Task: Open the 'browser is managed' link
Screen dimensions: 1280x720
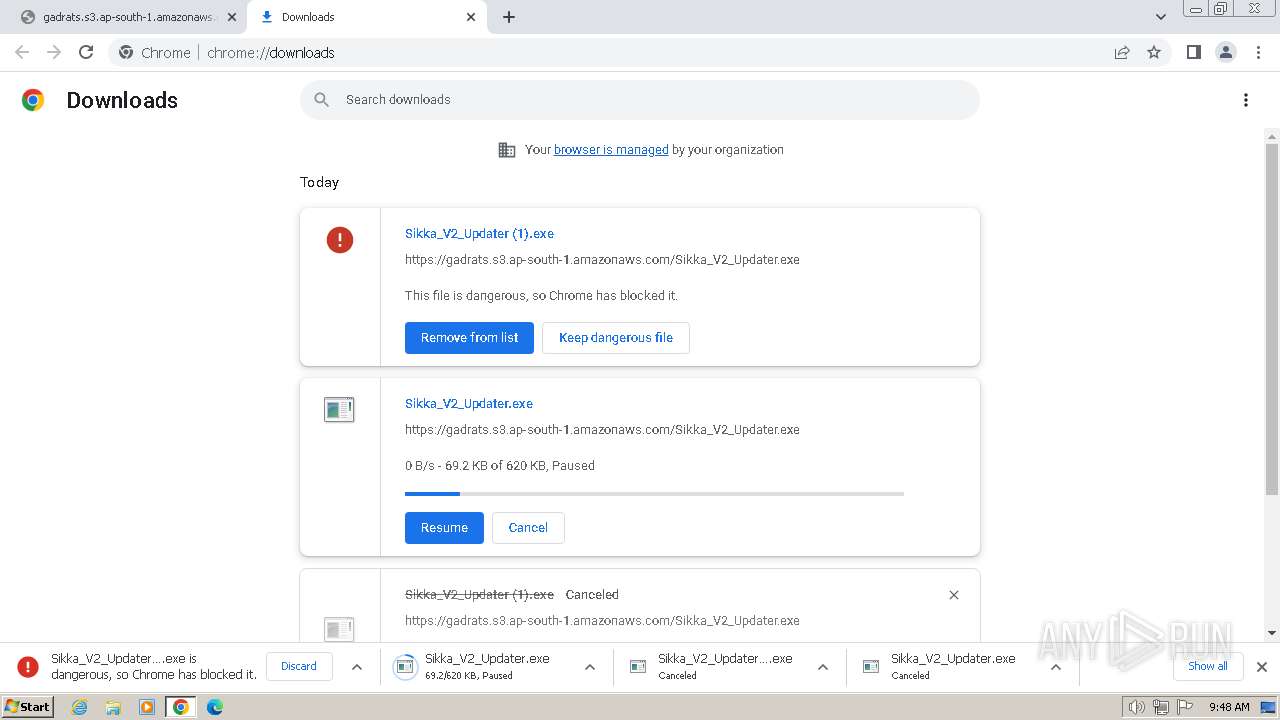Action: click(x=611, y=150)
